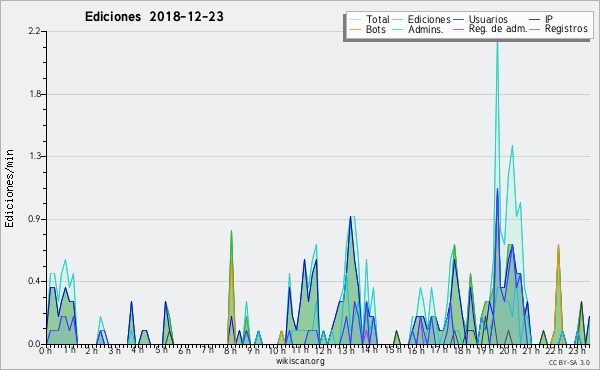Click the '17 h' x-axis label
The height and width of the screenshot is (370, 600).
(x=440, y=350)
